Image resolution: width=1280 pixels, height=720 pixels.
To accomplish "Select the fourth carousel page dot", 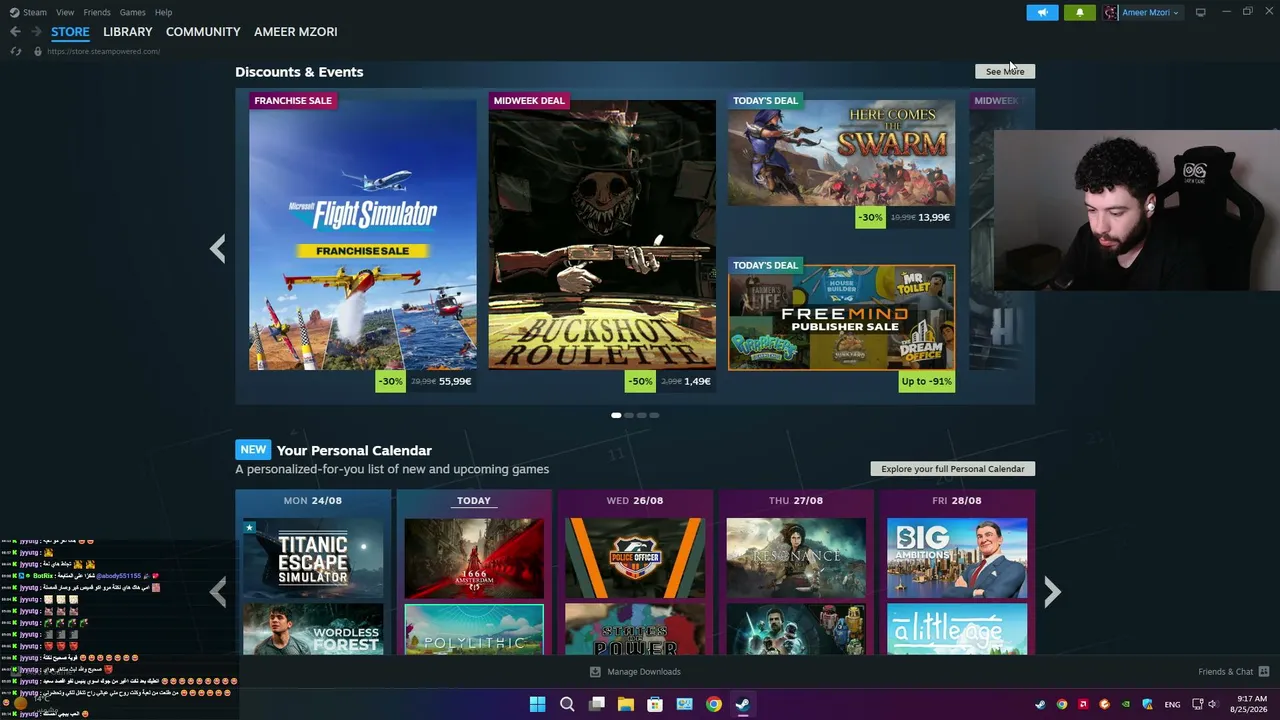I will point(654,415).
